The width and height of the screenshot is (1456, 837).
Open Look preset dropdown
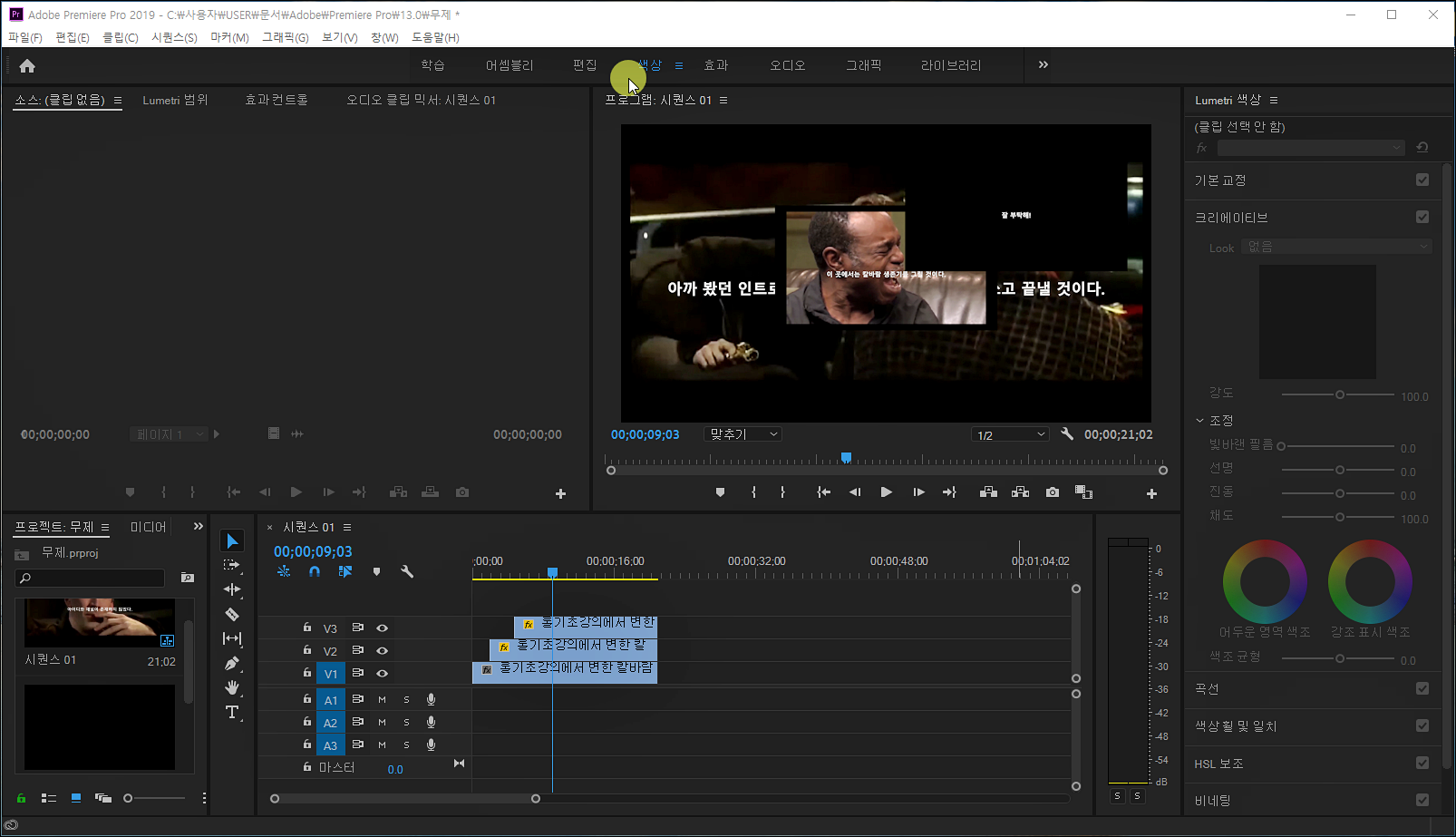pyautogui.click(x=1336, y=247)
